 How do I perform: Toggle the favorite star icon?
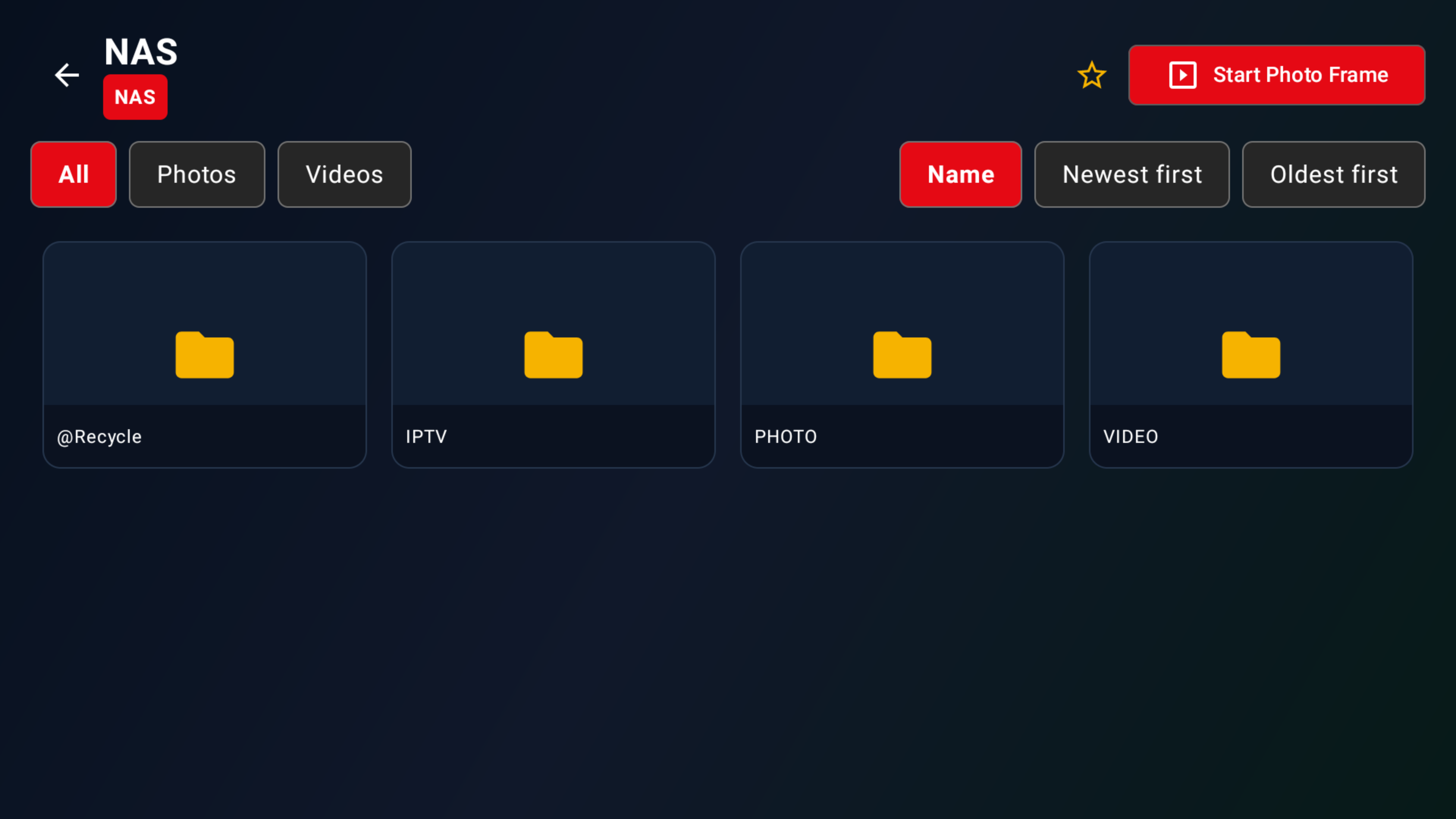coord(1092,75)
